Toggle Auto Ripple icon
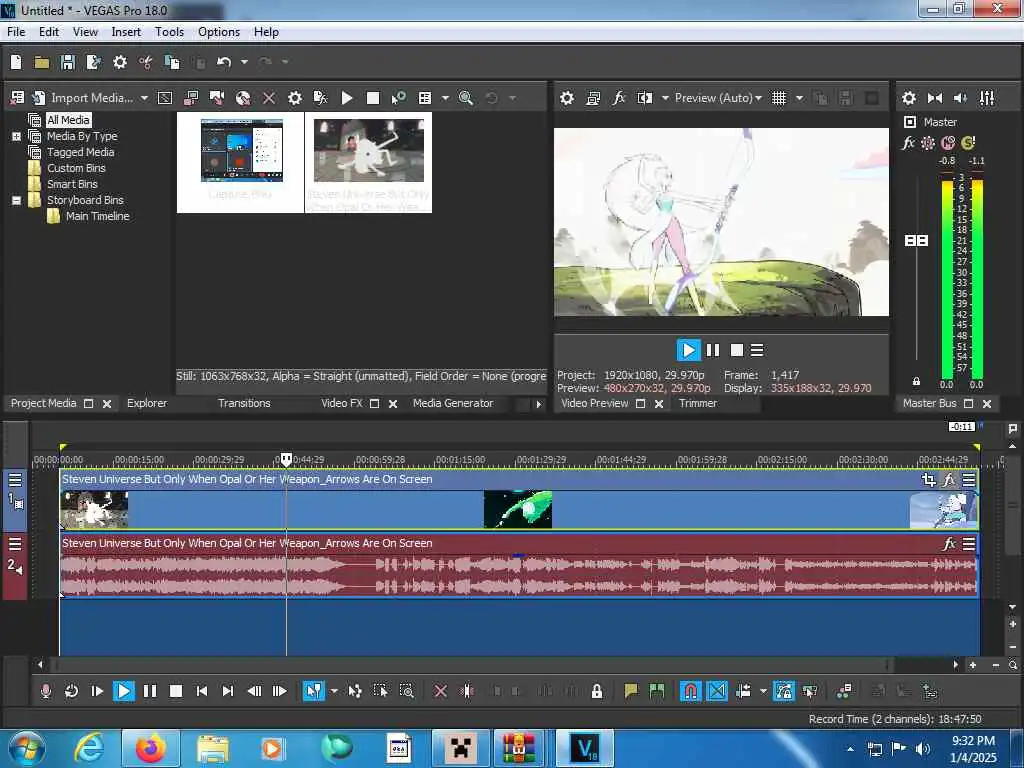 [743, 691]
